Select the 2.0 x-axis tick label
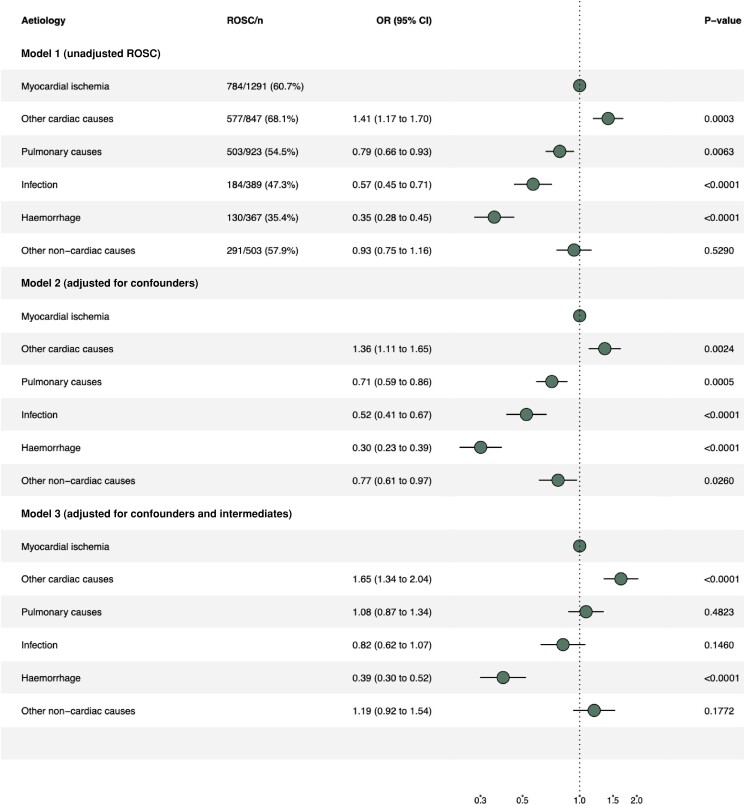This screenshot has width=745, height=806. click(636, 800)
